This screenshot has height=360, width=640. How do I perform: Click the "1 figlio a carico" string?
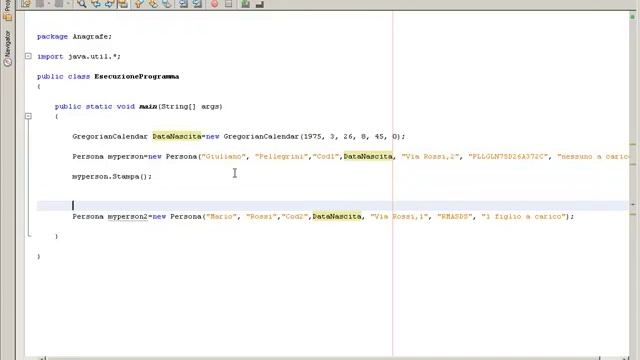click(x=524, y=216)
